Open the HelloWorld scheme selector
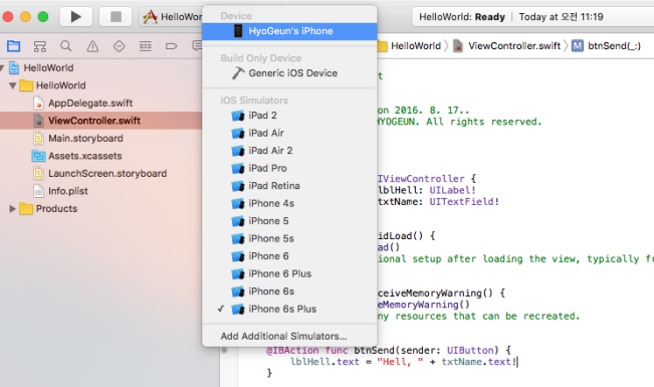Viewport: 654px width, 387px height. 172,17
